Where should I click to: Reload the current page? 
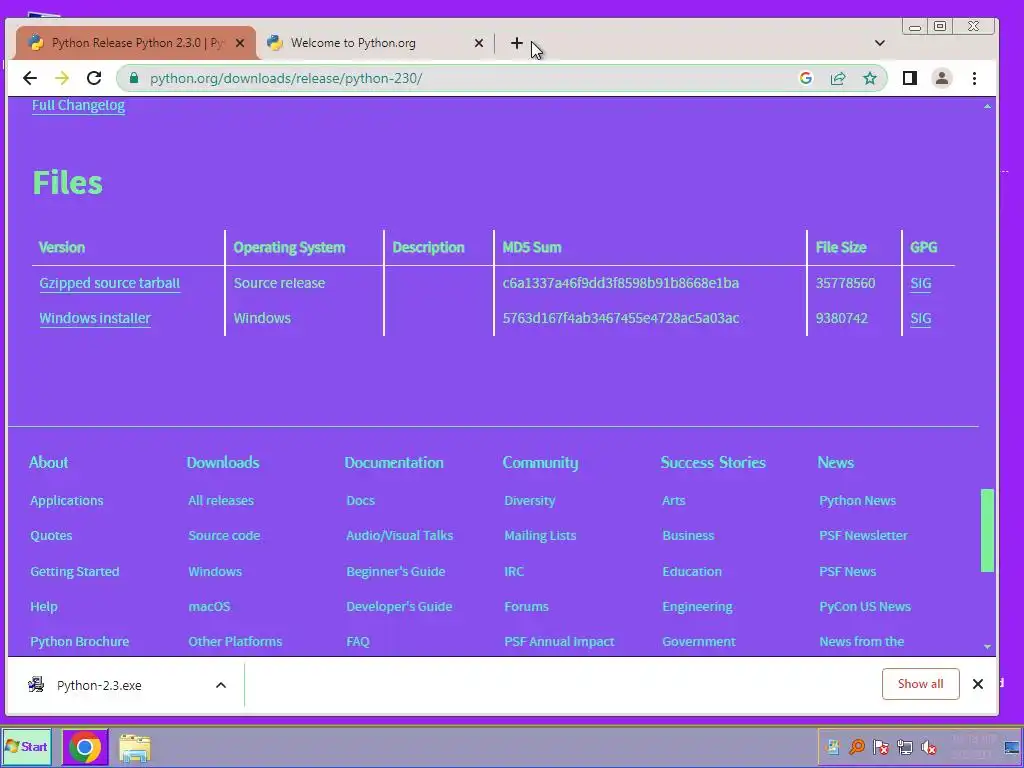pos(94,78)
